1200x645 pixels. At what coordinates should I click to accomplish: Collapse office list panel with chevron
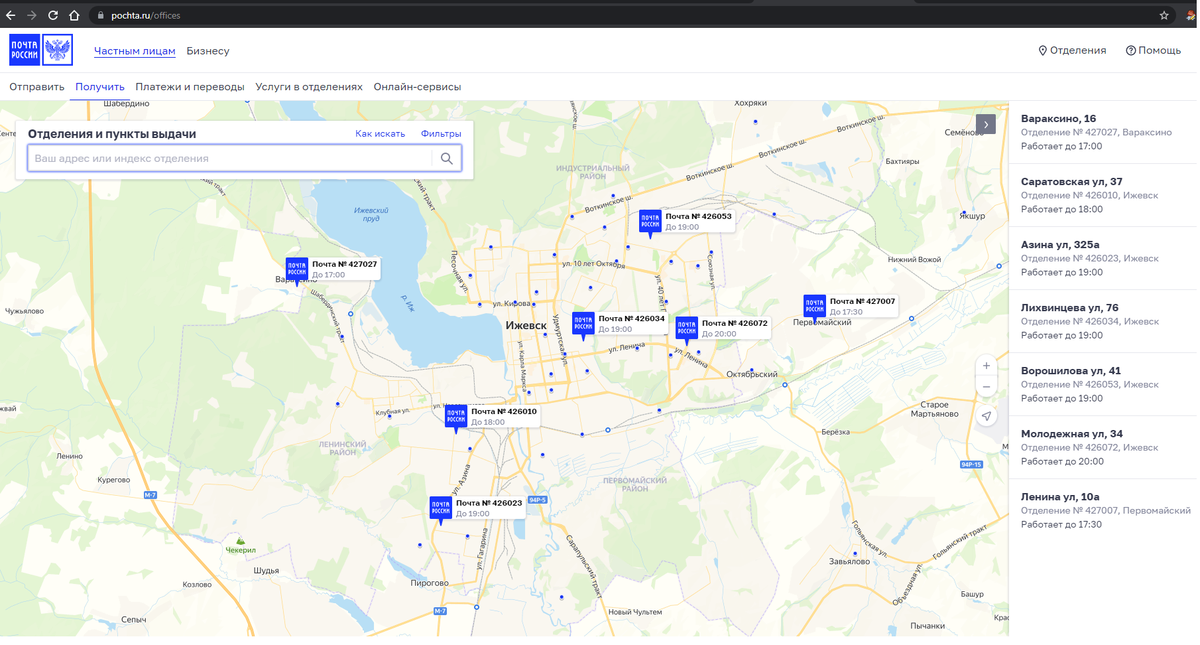(986, 125)
